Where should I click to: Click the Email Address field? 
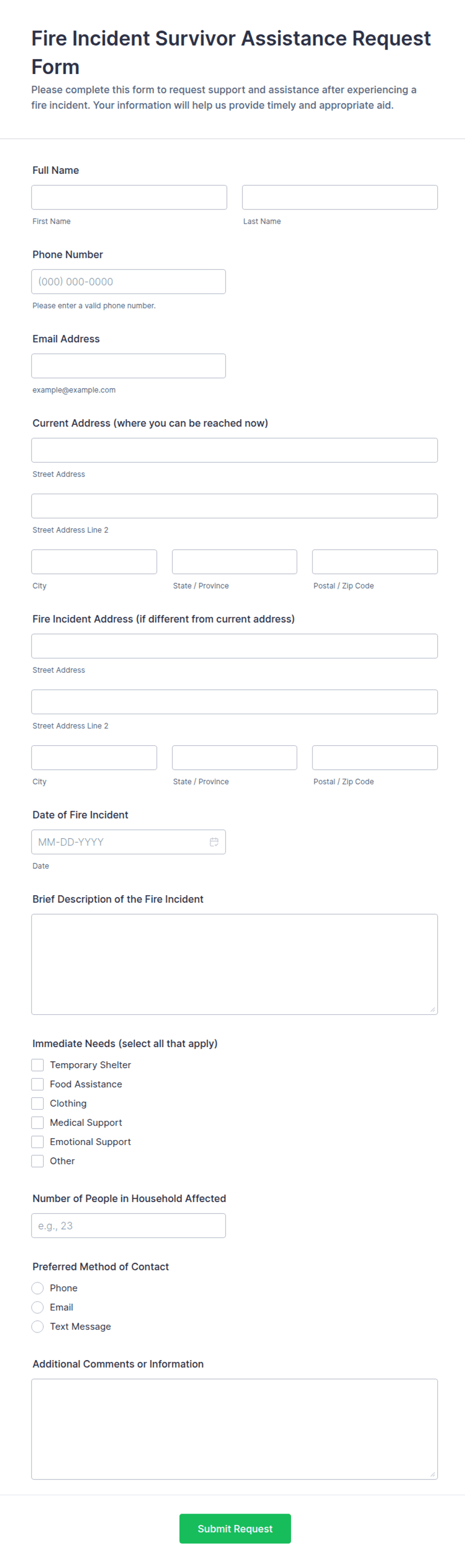tap(128, 366)
